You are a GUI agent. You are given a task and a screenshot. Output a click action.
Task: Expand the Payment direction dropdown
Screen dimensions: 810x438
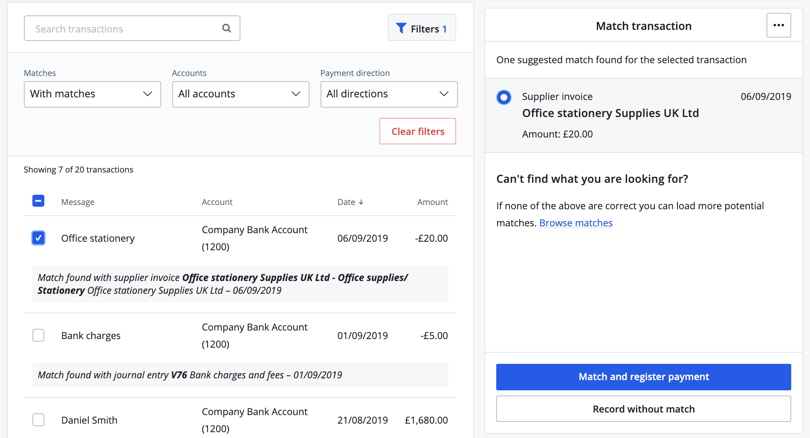(388, 94)
